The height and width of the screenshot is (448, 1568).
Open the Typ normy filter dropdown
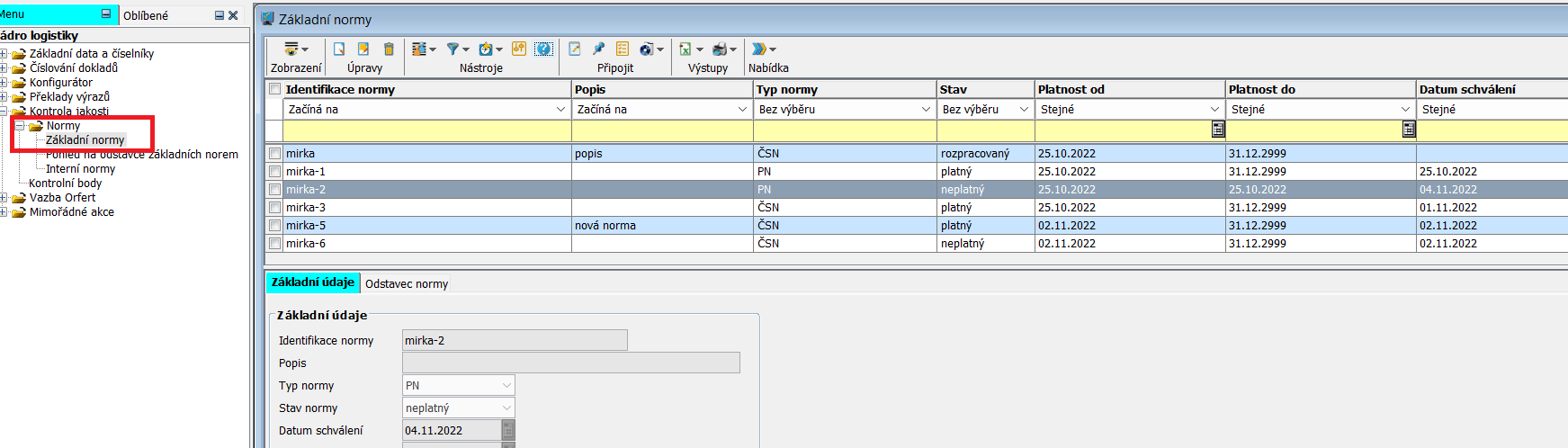926,110
